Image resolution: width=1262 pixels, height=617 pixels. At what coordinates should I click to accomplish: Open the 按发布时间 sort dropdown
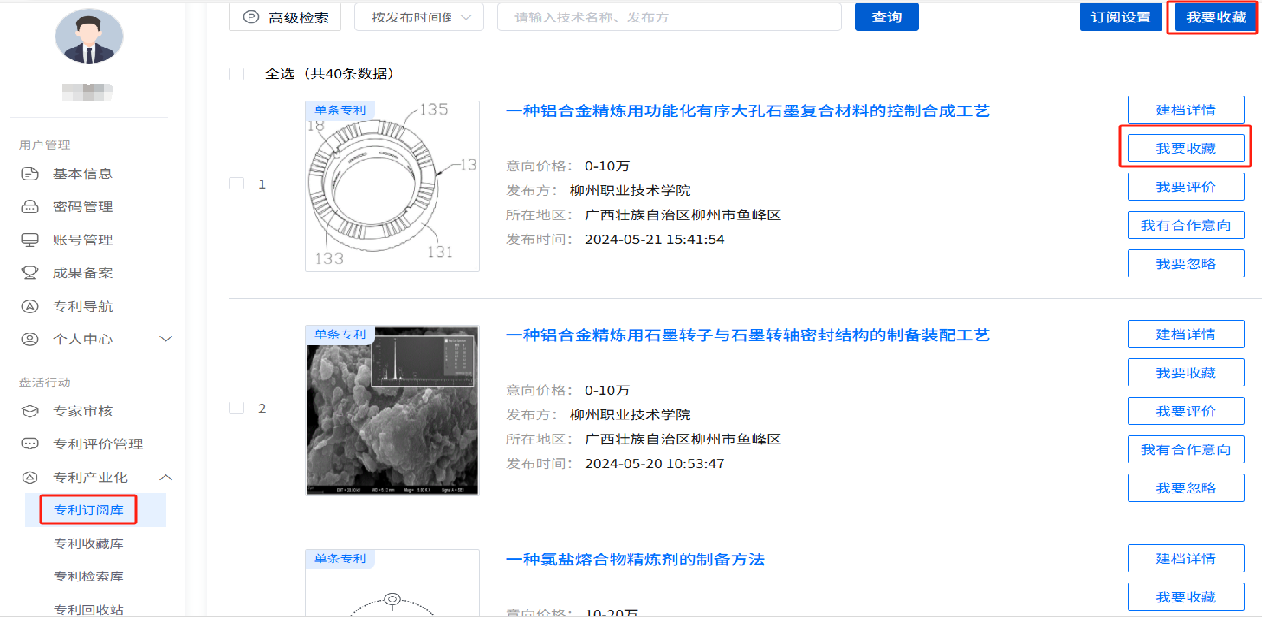pos(418,17)
